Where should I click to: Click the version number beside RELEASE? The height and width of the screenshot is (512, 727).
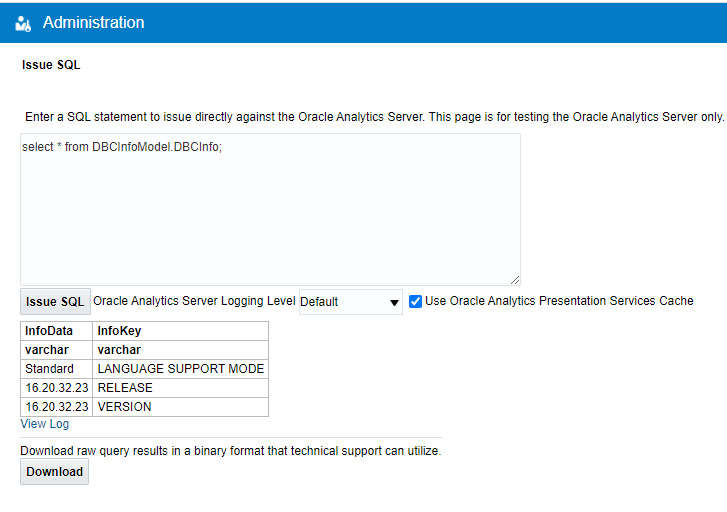coord(57,388)
